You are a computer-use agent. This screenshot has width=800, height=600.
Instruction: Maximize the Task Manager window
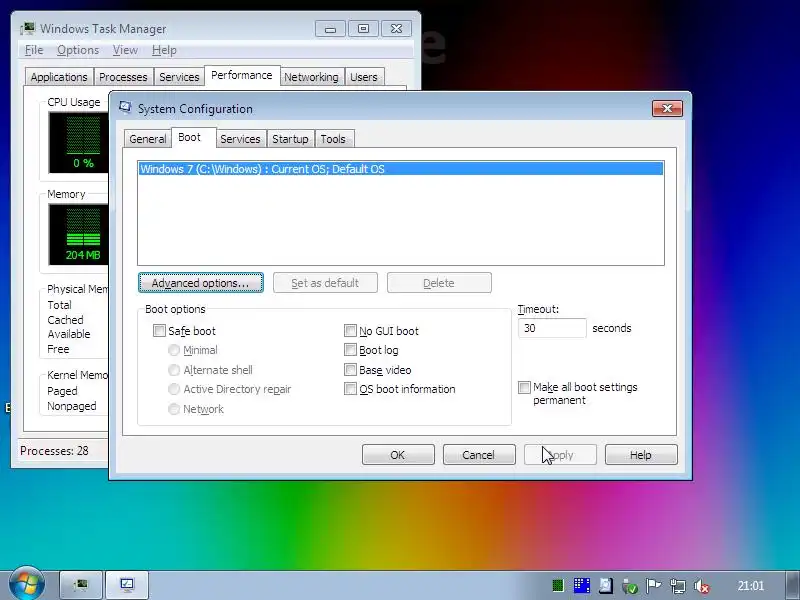point(363,29)
